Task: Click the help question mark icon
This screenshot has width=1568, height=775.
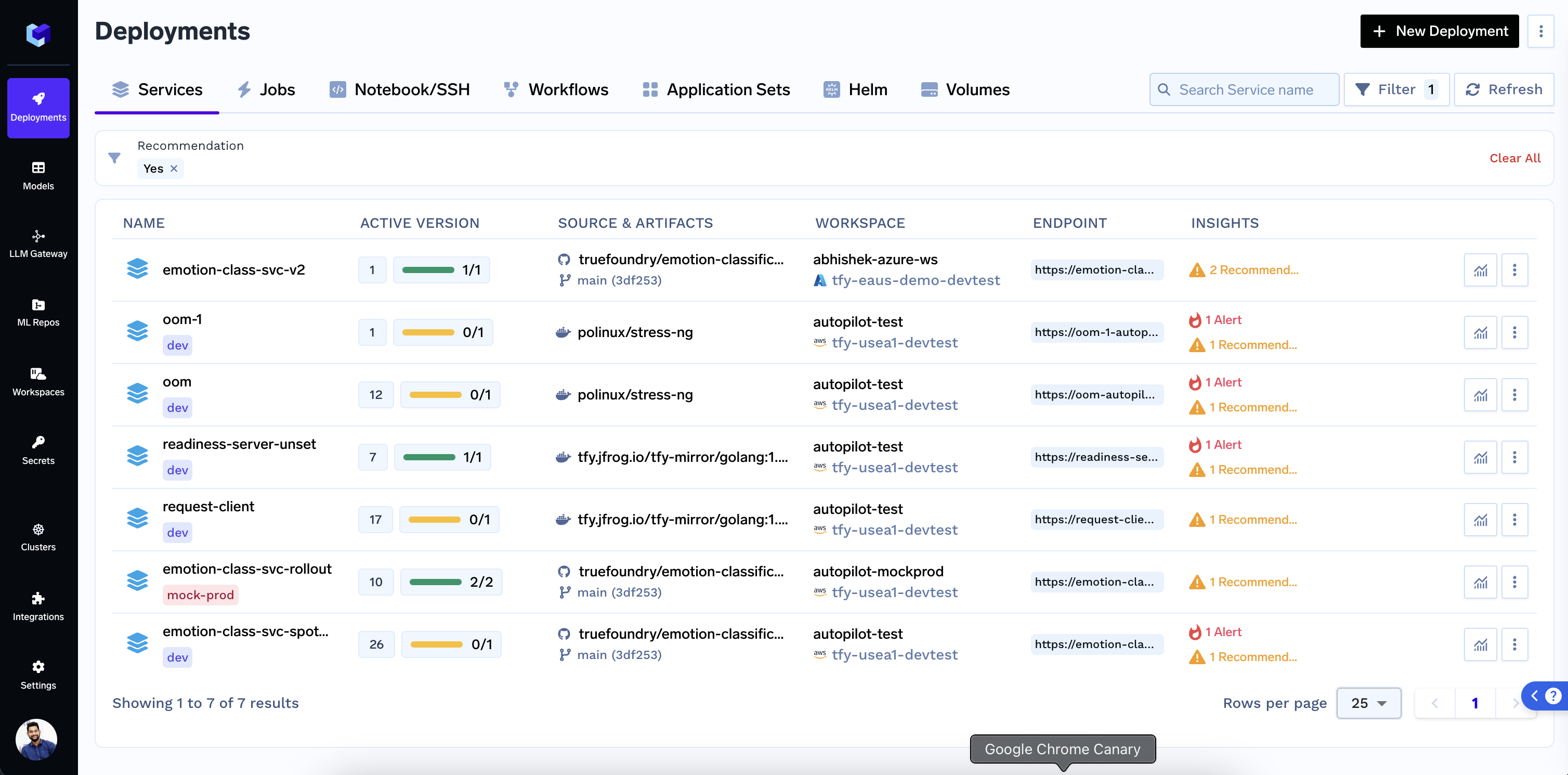Action: click(1552, 695)
